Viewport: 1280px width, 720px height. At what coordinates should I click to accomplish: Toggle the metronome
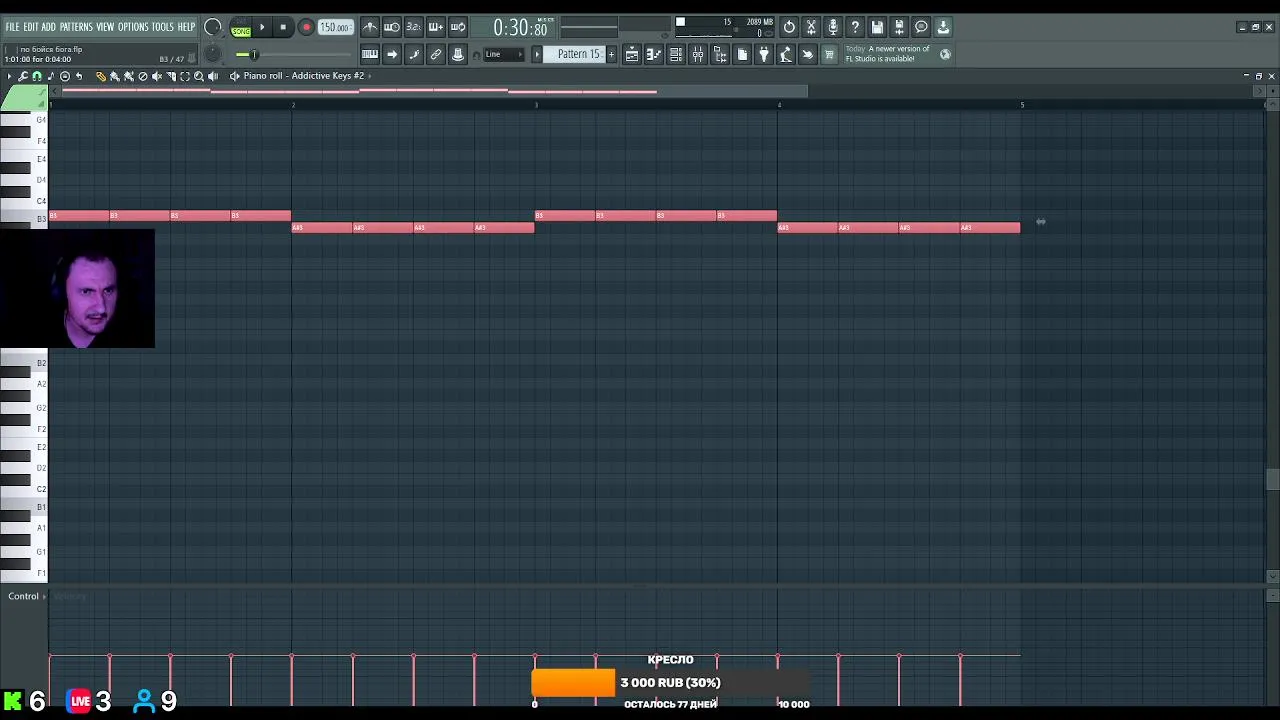tap(369, 27)
